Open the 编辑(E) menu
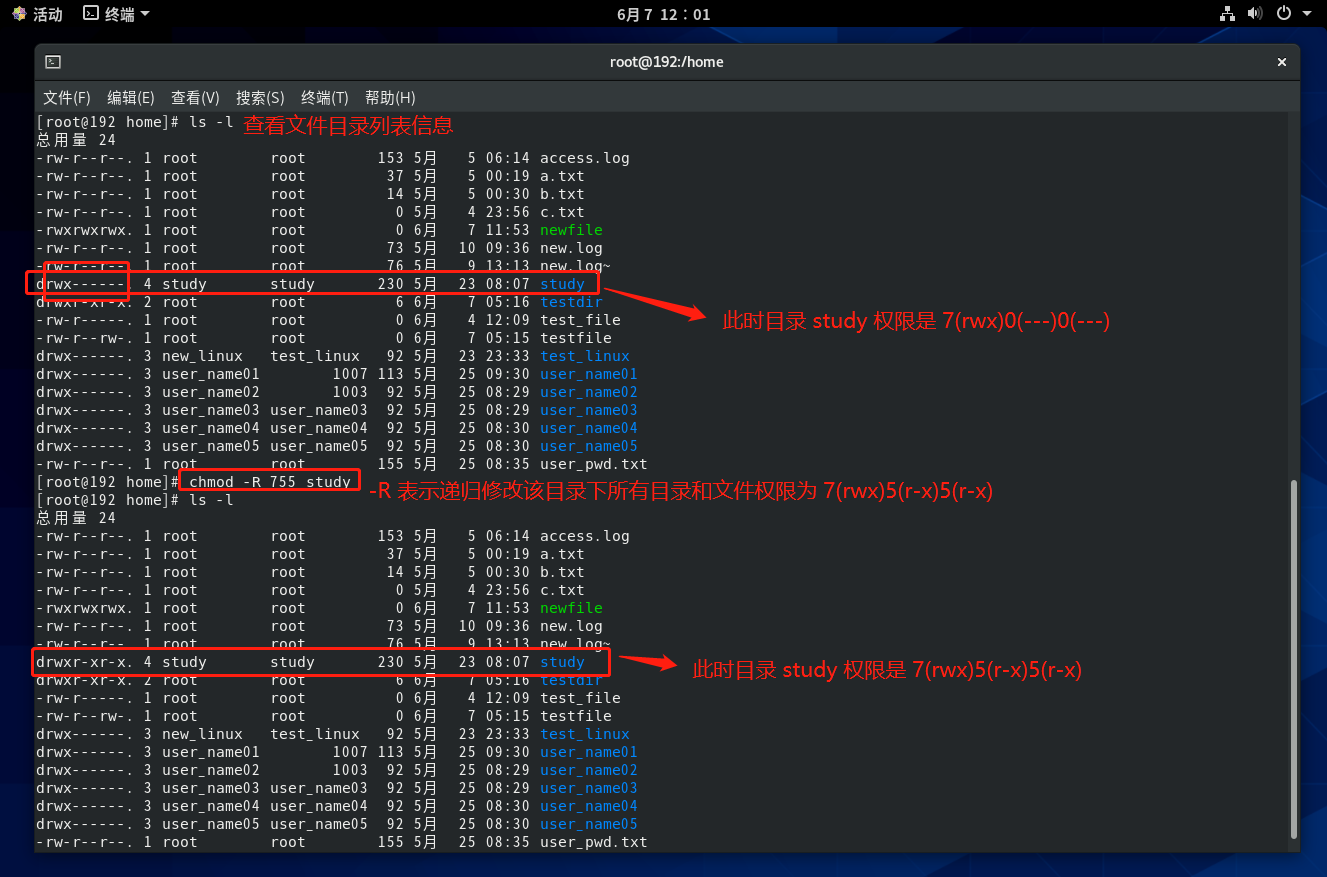This screenshot has width=1327, height=877. click(x=131, y=98)
